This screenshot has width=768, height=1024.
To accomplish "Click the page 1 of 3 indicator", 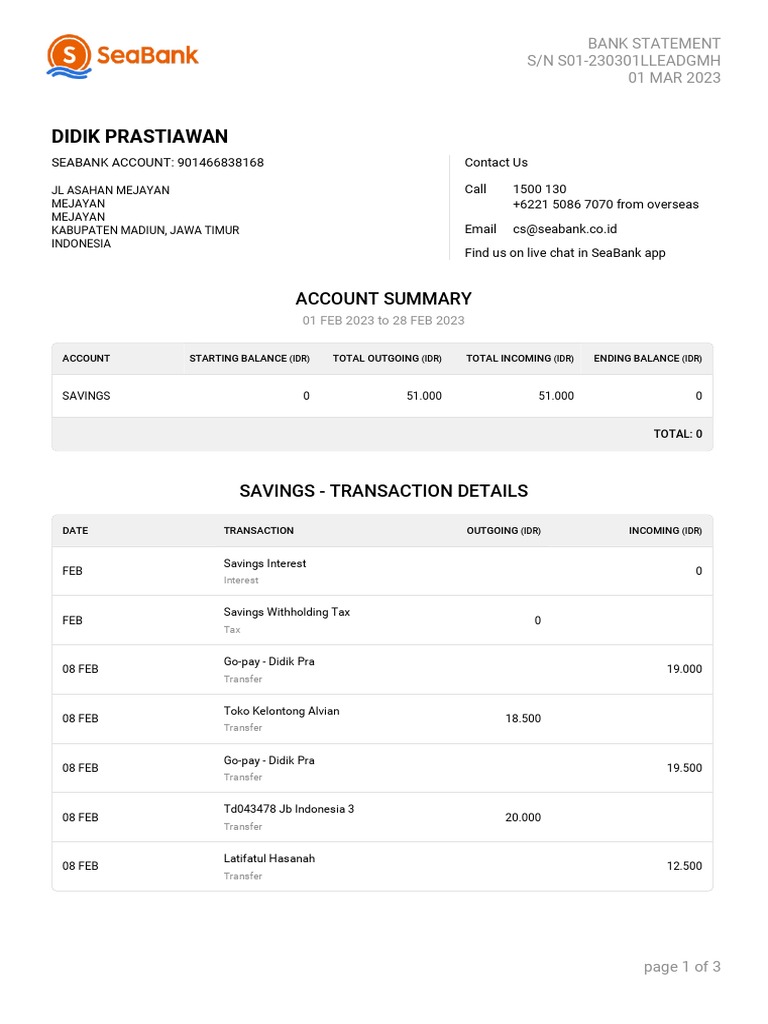I will 682,967.
